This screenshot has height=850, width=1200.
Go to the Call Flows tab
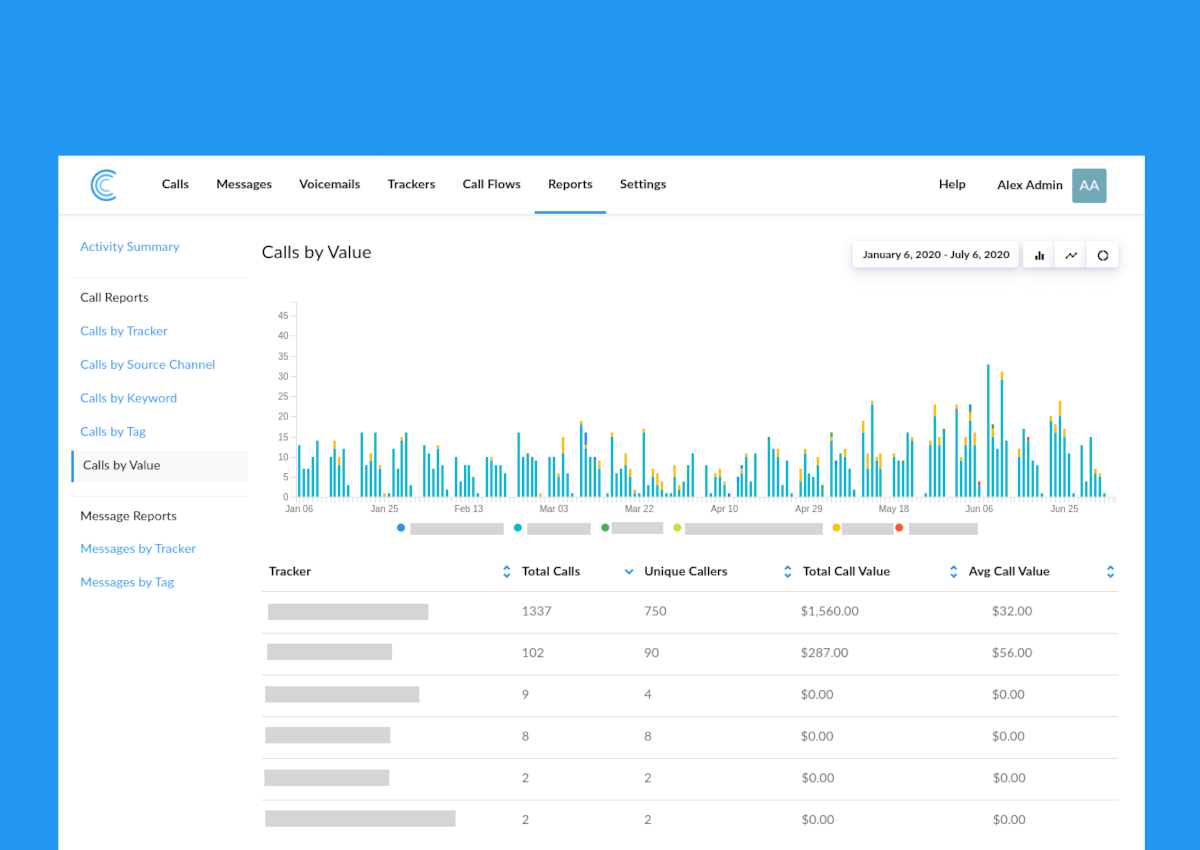[x=491, y=184]
